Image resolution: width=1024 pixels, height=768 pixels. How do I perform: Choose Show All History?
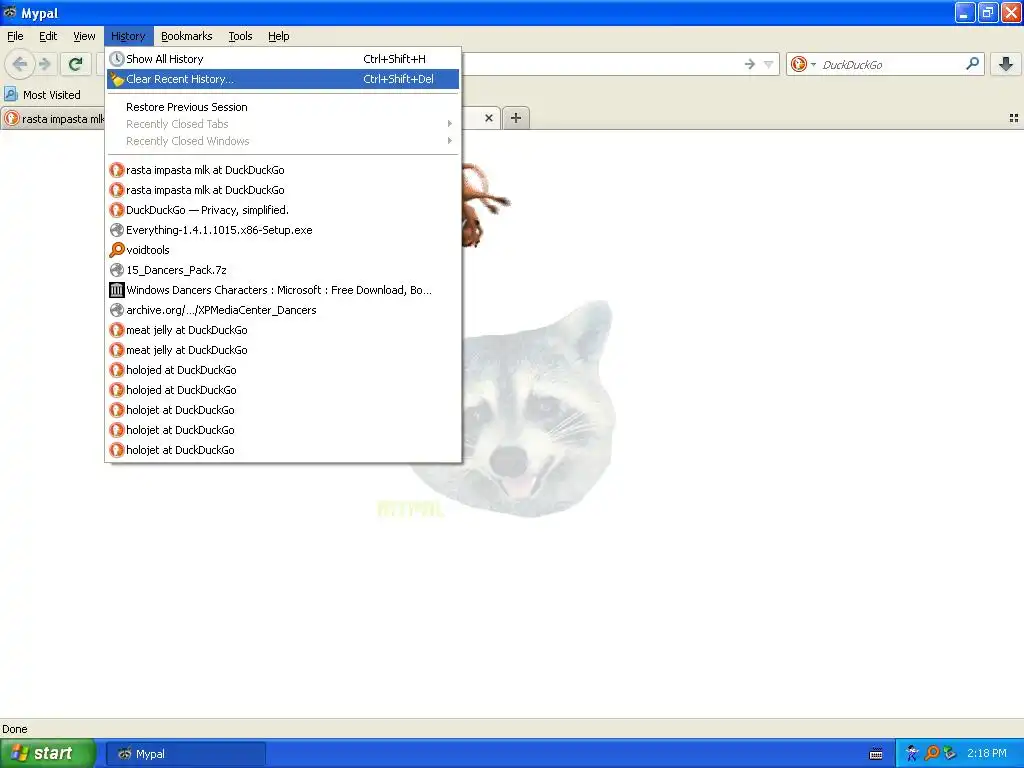(283, 59)
